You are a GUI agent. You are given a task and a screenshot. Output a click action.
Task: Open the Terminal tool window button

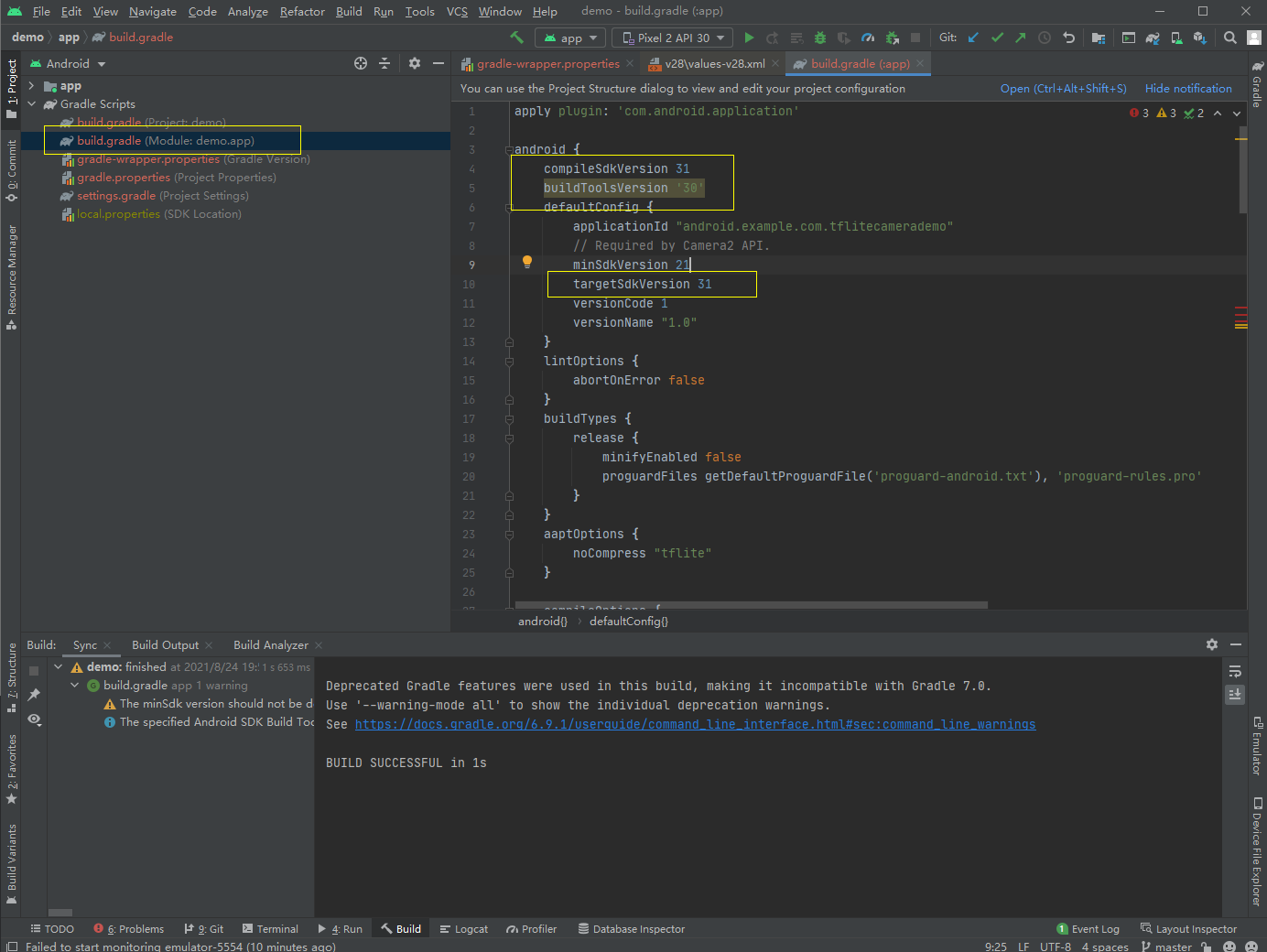click(270, 929)
